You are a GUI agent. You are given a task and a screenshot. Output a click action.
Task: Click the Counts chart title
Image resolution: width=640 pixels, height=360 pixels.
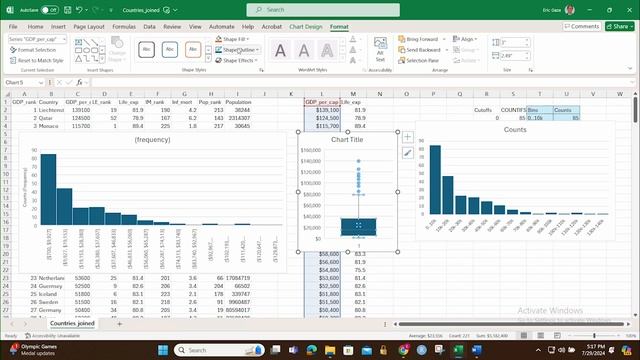click(x=515, y=130)
